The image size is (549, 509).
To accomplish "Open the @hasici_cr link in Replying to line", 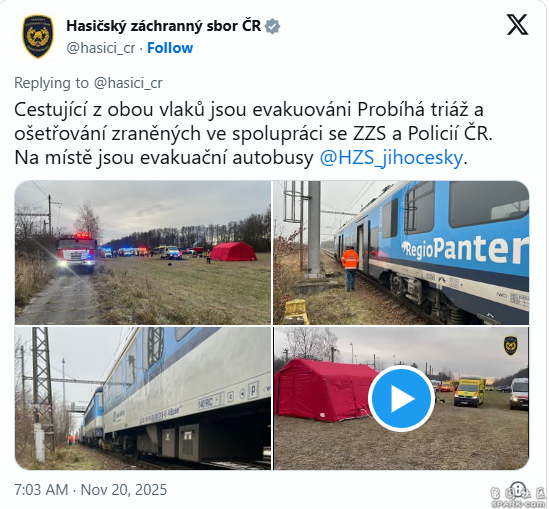I will click(x=128, y=83).
